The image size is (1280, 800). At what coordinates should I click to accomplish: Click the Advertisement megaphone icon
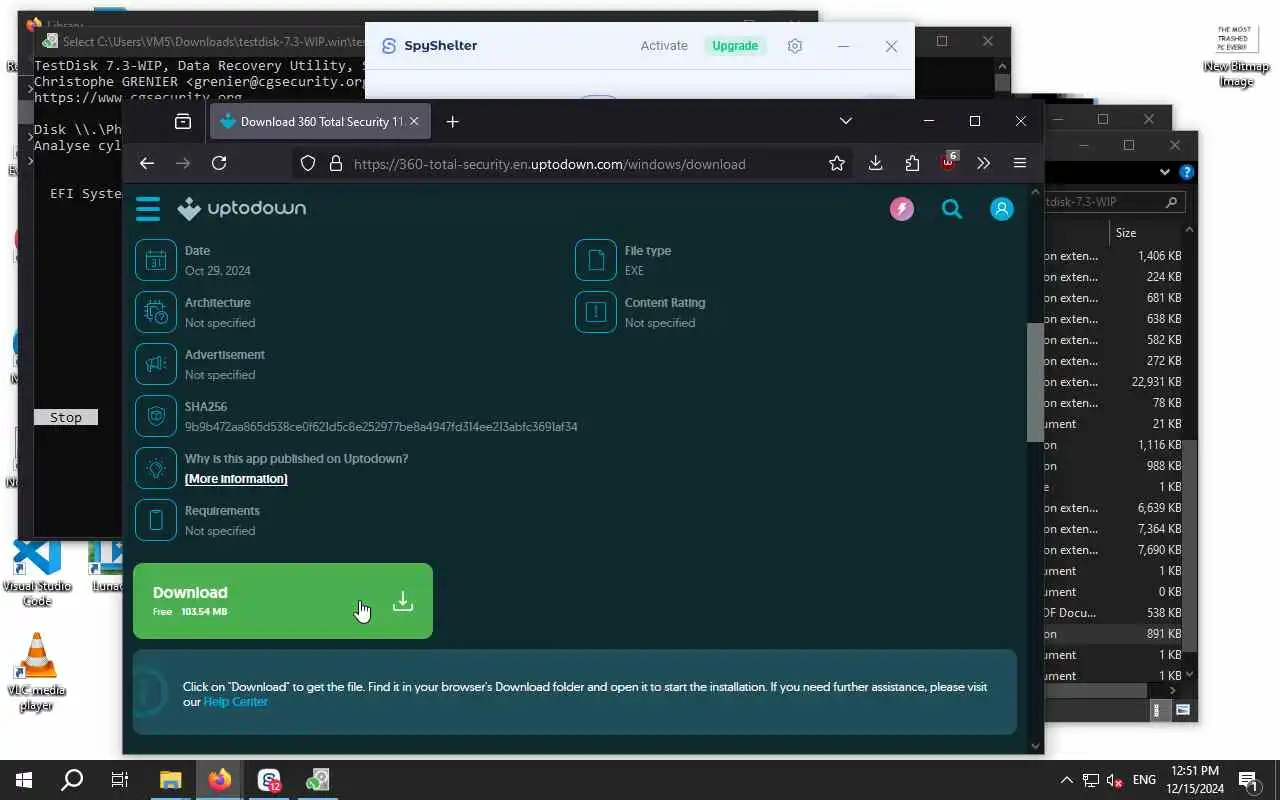[155, 365]
